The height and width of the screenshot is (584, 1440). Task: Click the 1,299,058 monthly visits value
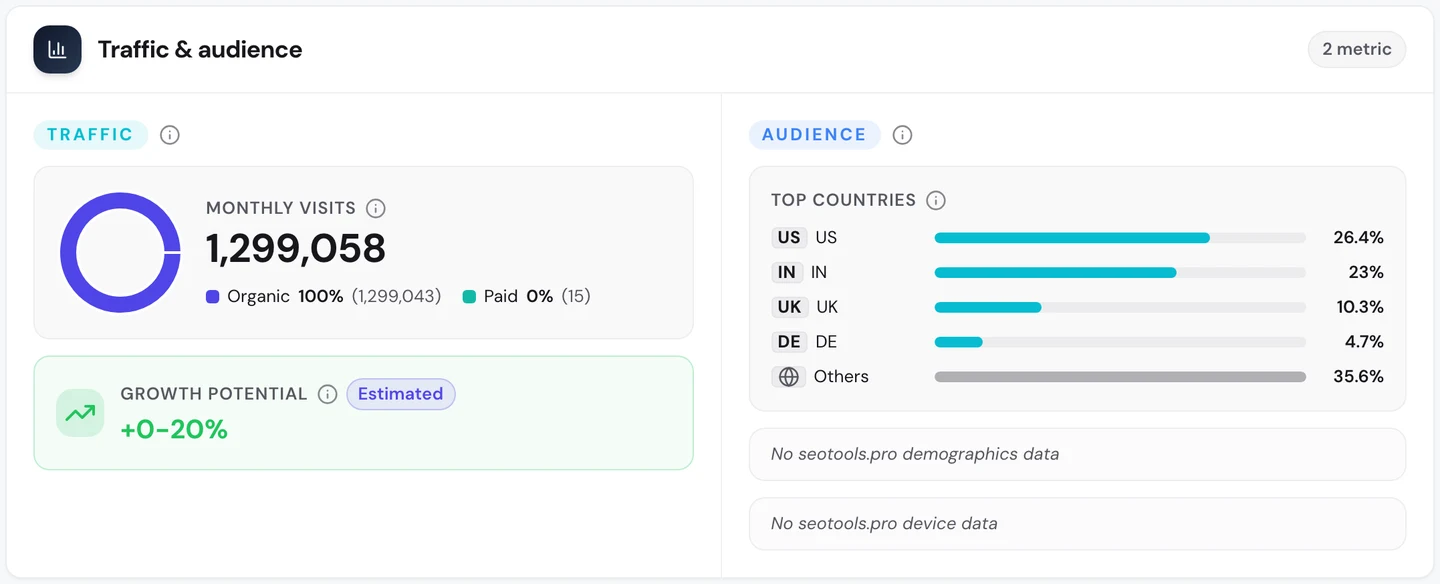coord(296,249)
